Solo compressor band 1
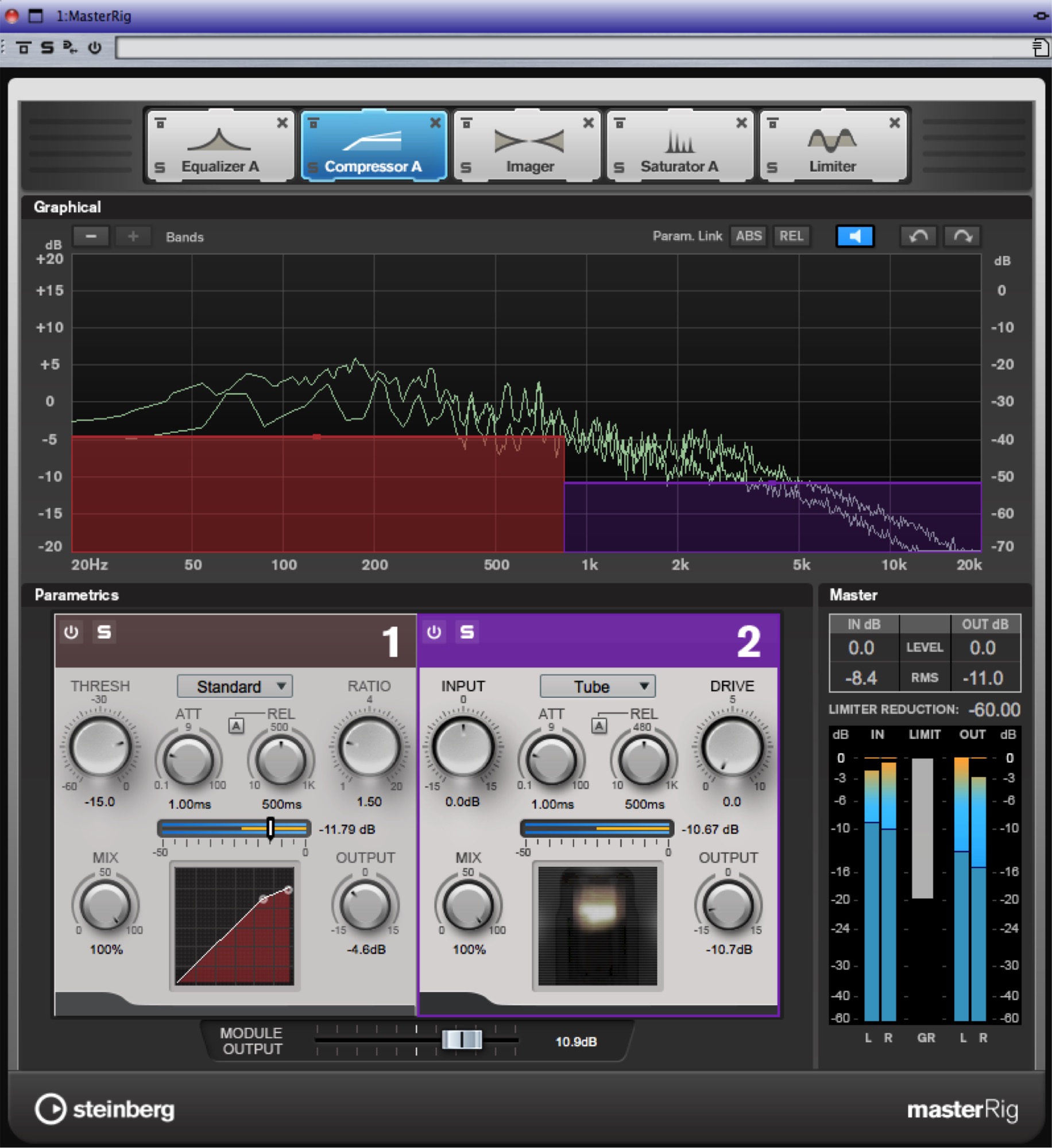 pos(104,632)
